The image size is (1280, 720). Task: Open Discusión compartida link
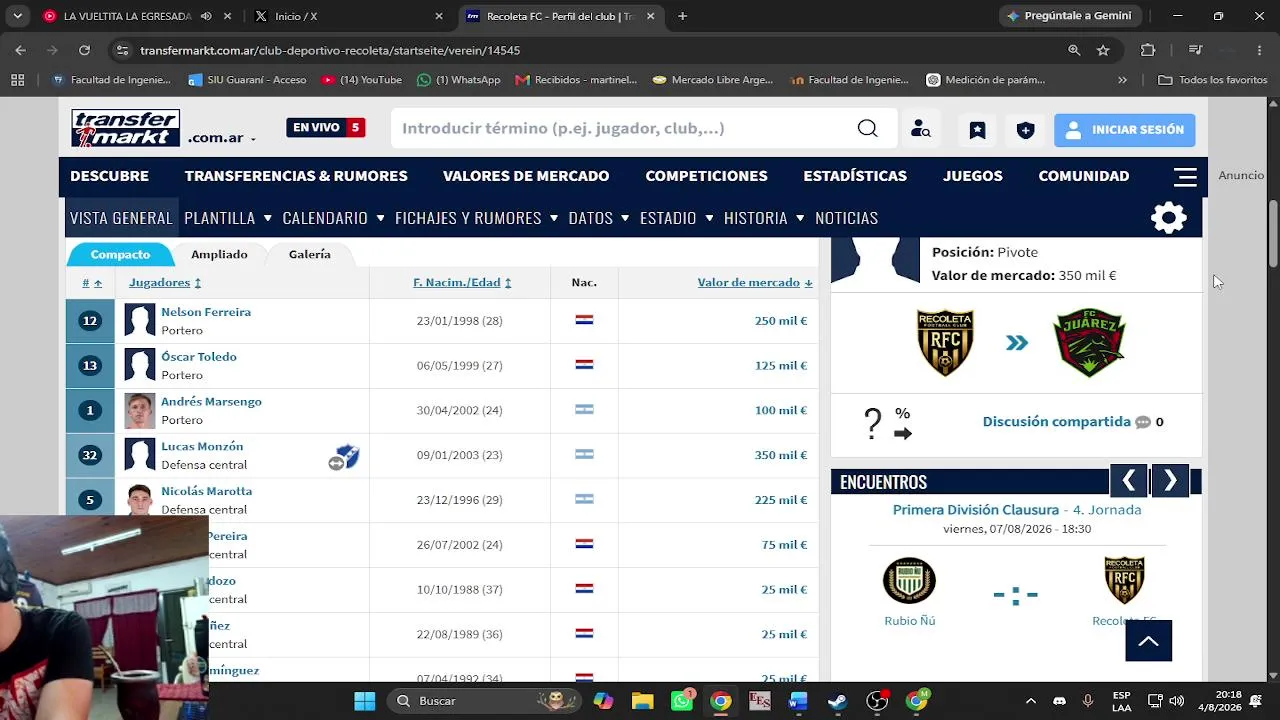[x=1056, y=422]
